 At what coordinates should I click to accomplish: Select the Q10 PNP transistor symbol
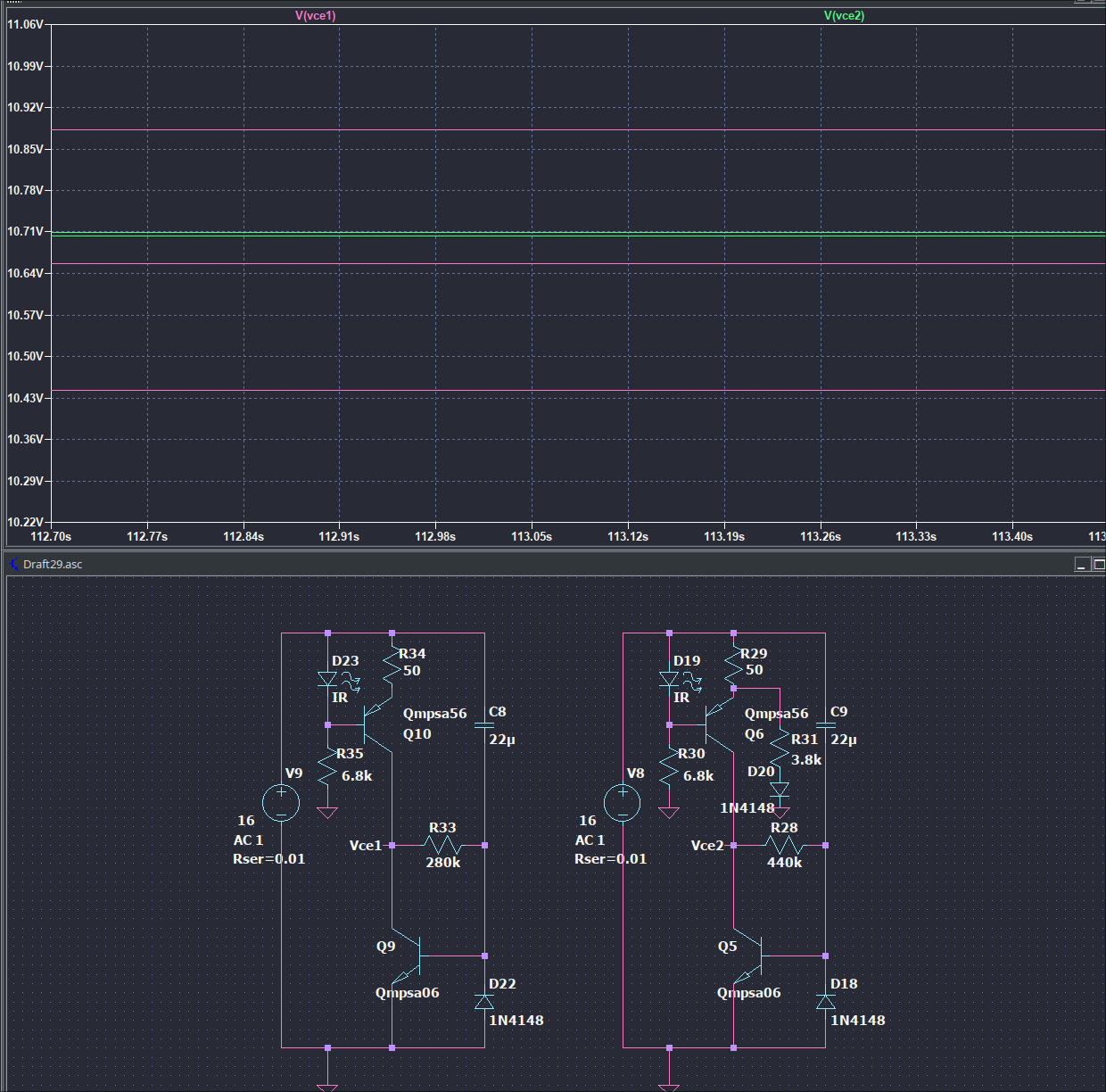pyautogui.click(x=378, y=724)
